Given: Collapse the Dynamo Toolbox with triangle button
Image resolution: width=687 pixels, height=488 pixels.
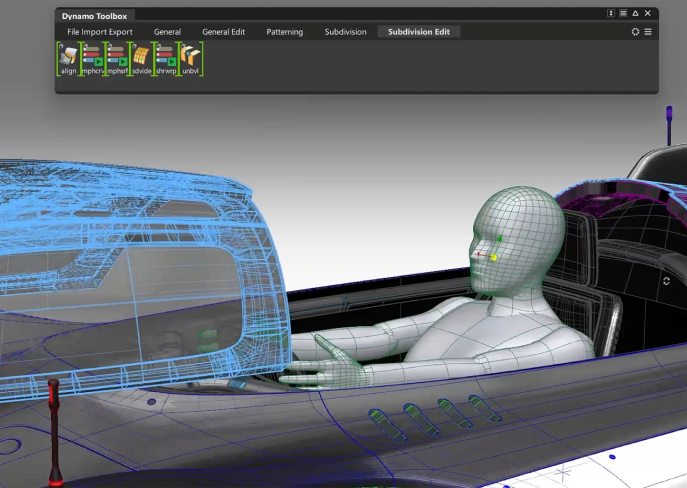Looking at the screenshot, I should (x=635, y=13).
